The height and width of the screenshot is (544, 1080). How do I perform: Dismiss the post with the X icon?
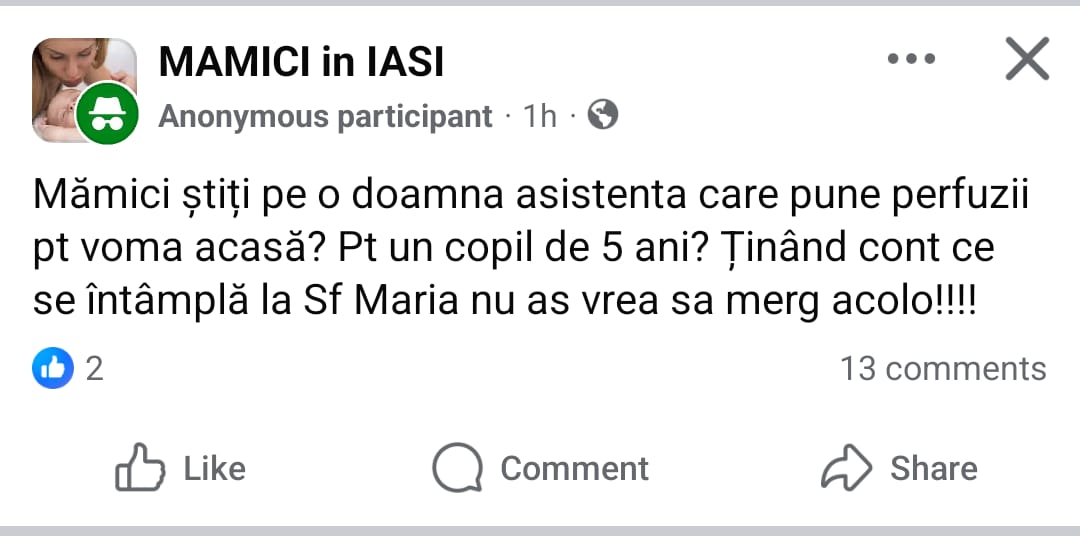pyautogui.click(x=1027, y=59)
